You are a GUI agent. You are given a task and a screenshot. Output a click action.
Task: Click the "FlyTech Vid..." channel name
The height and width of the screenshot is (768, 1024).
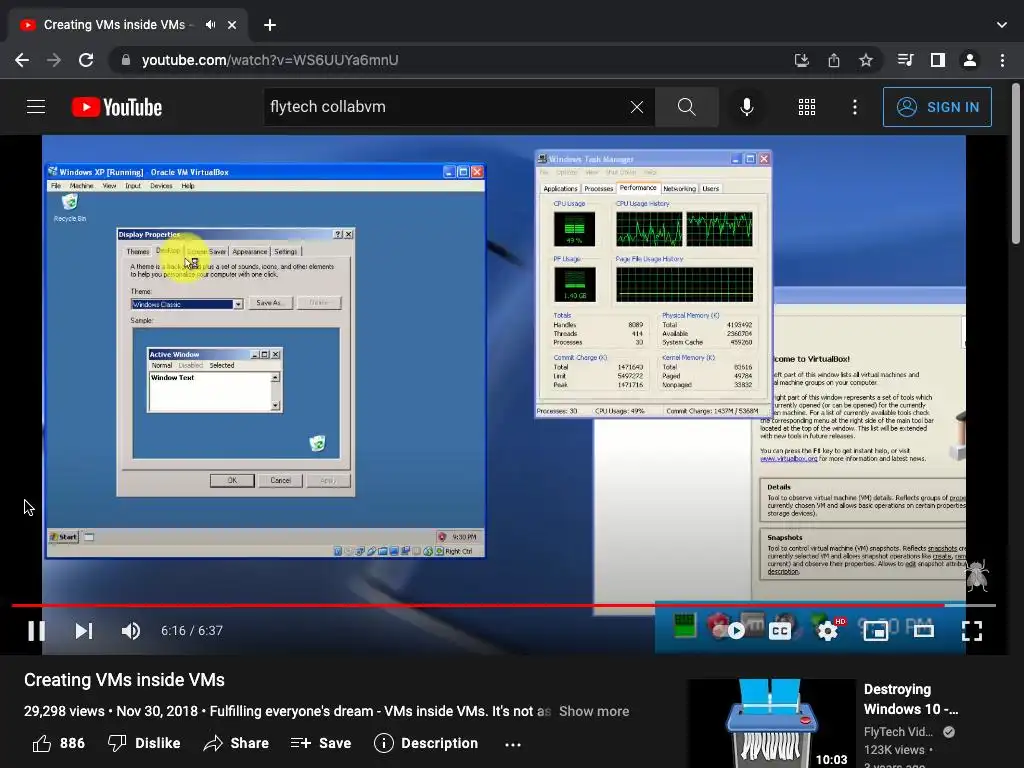pyautogui.click(x=898, y=732)
